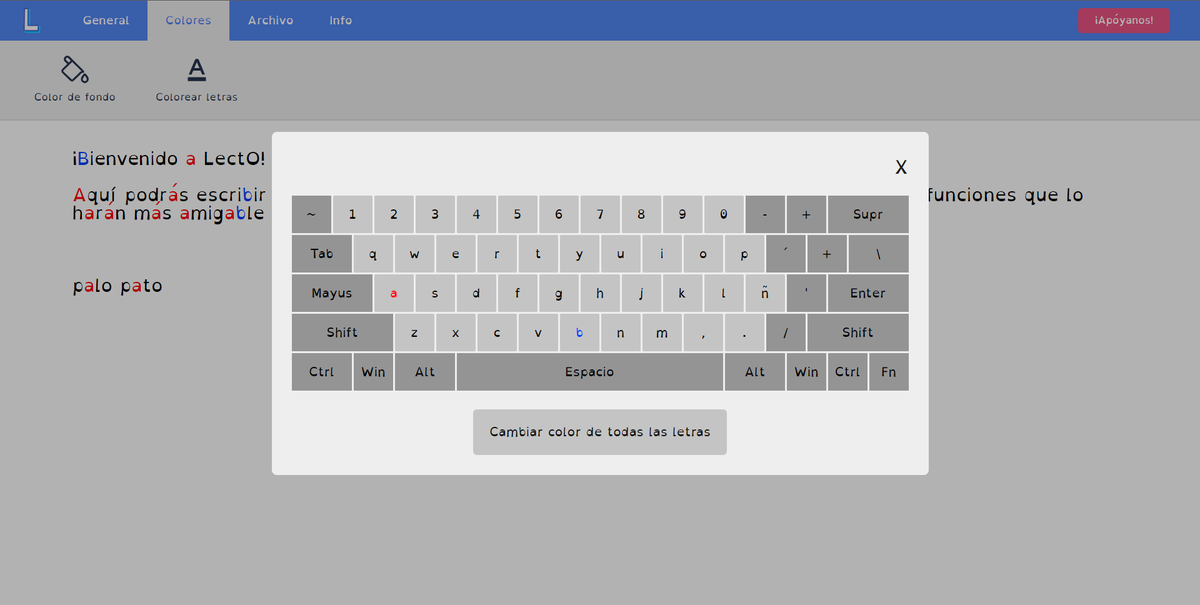The height and width of the screenshot is (605, 1200).
Task: Click the number 0 key
Action: 723,214
